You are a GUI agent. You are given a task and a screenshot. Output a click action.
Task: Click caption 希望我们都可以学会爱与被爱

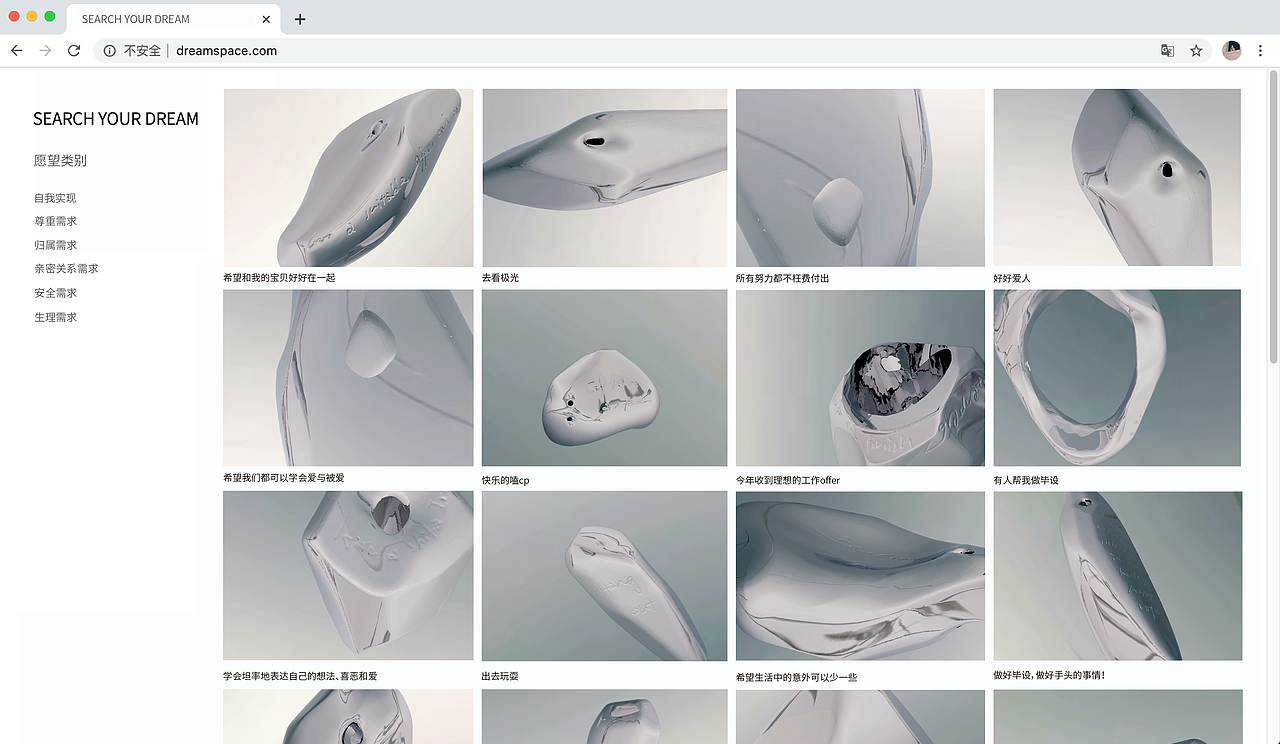284,478
